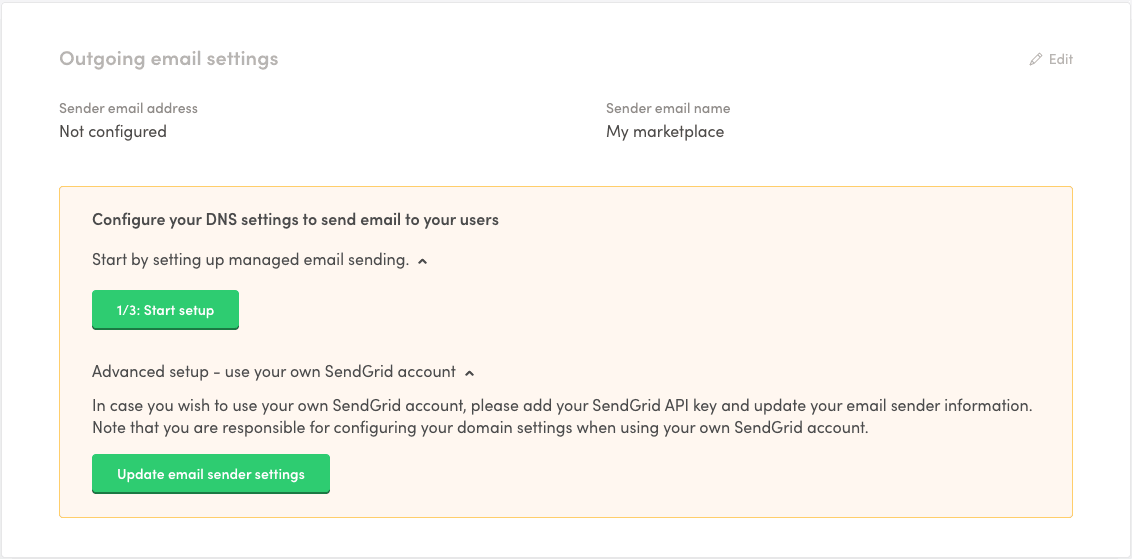Image resolution: width=1132 pixels, height=559 pixels.
Task: Collapse the Advanced setup chevron arrow
Action: 470,373
